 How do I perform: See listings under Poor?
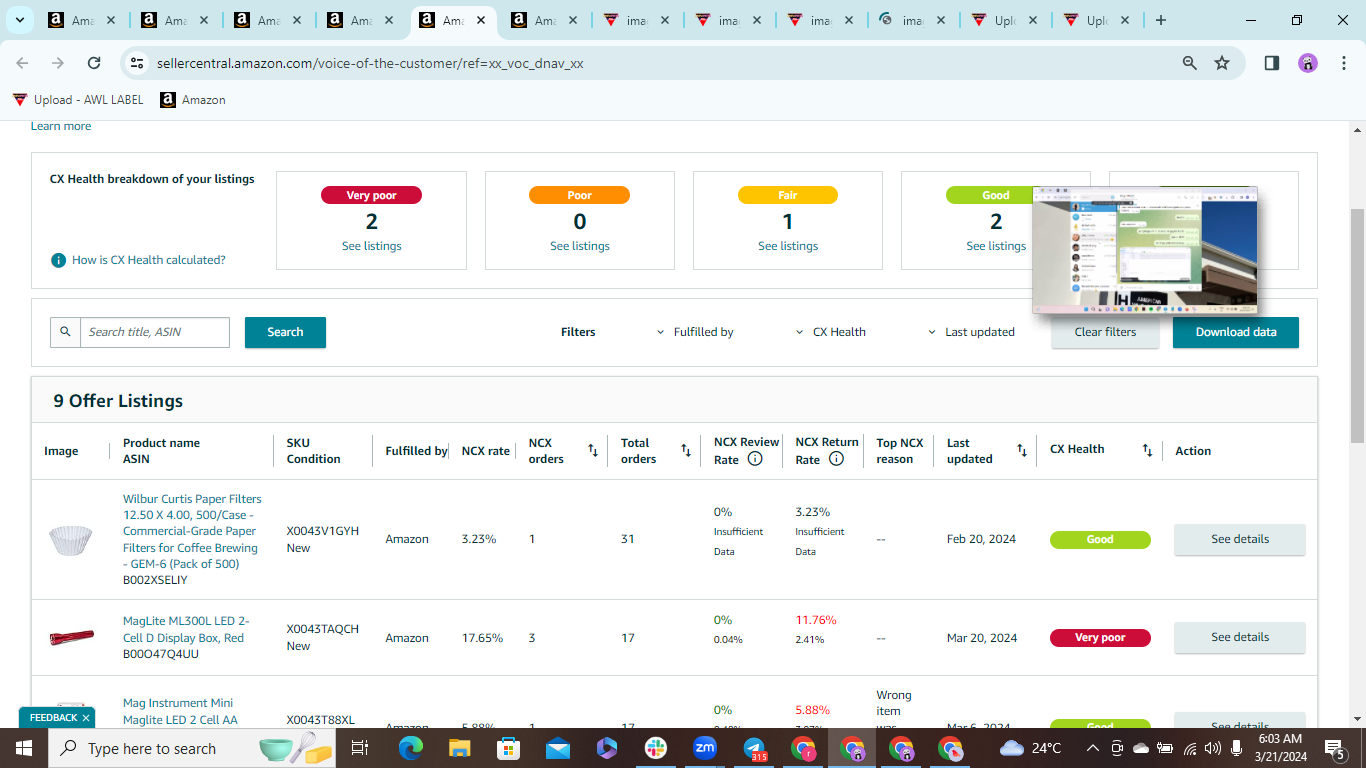point(580,246)
